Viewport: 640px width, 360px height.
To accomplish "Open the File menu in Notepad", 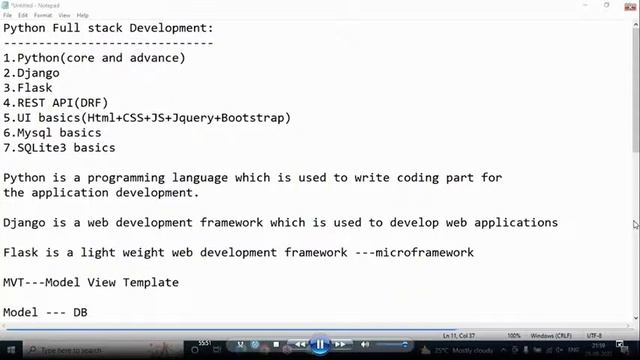I will [x=7, y=15].
